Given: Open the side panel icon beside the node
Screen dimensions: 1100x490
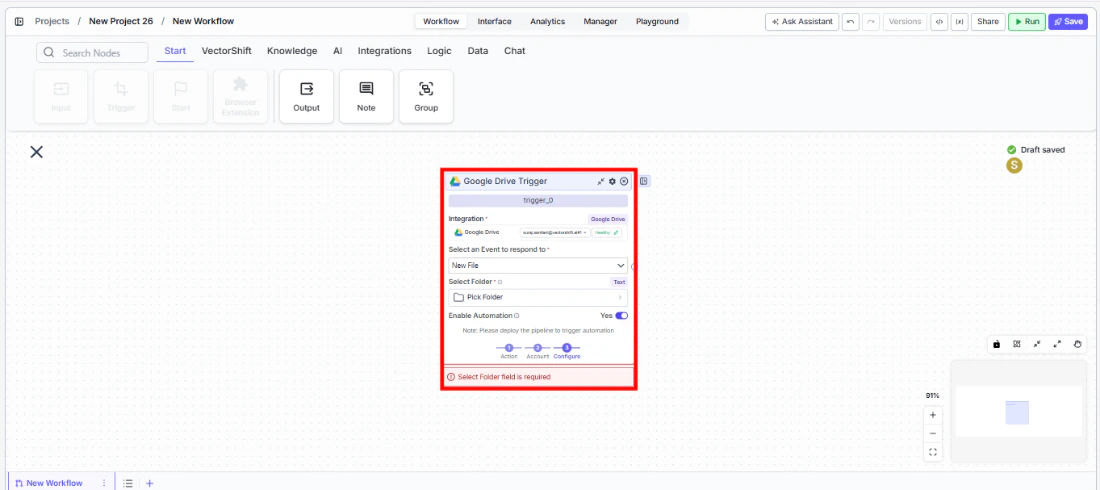Looking at the screenshot, I should coord(644,181).
